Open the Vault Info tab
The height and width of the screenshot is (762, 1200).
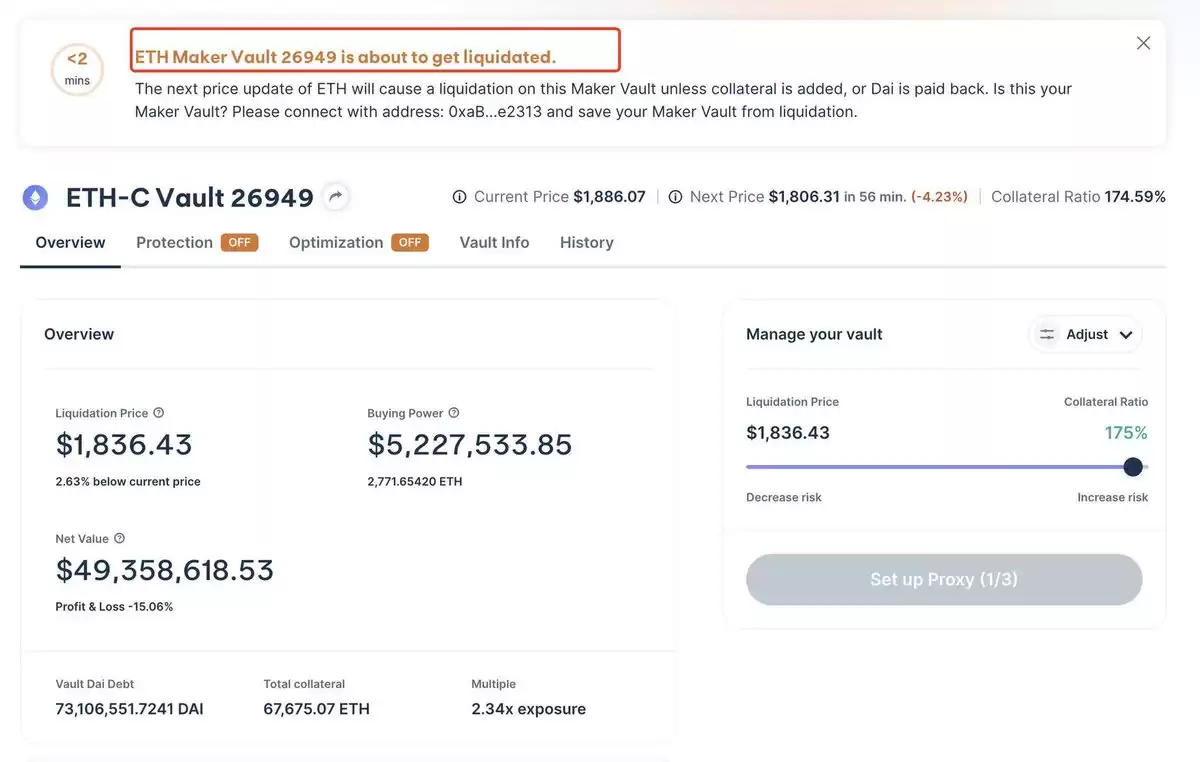click(494, 243)
